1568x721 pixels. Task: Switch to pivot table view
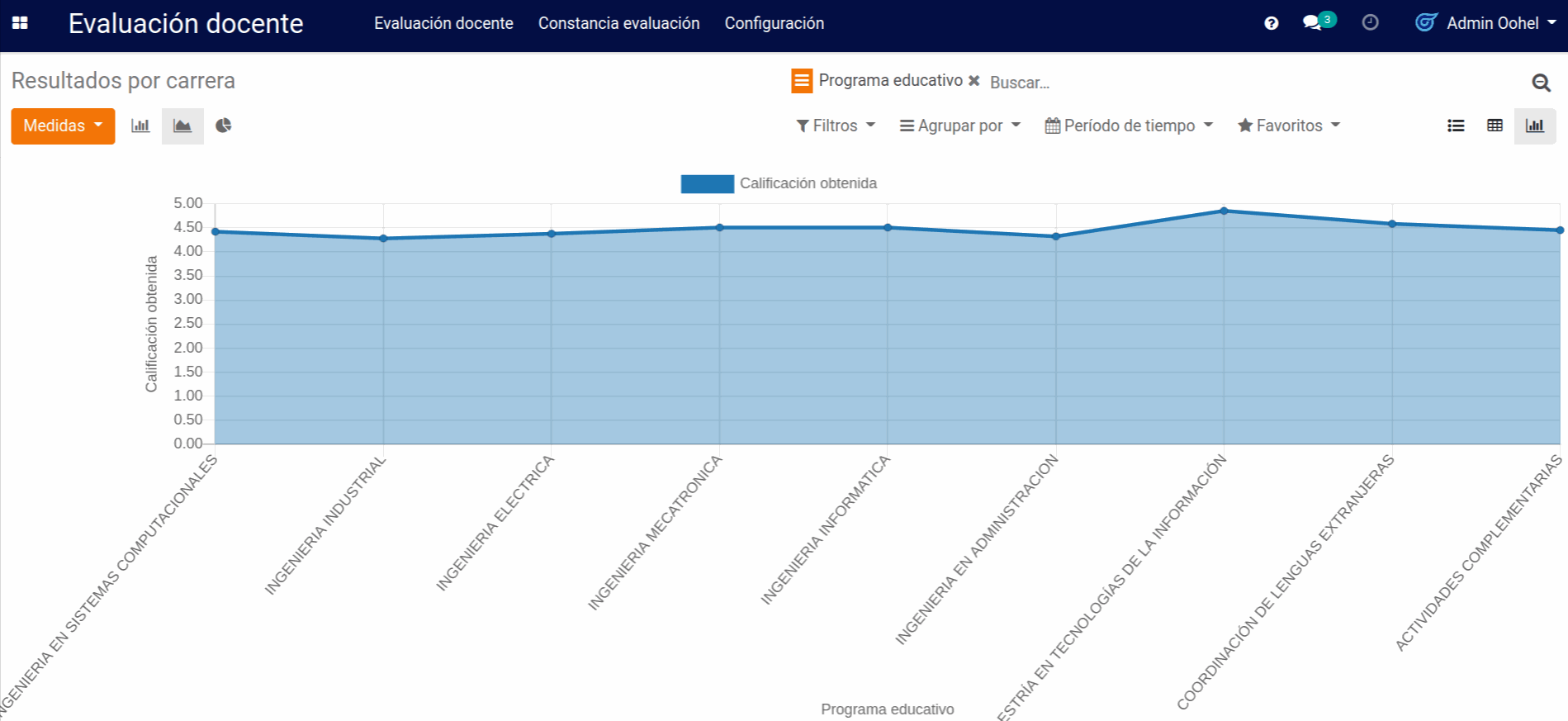click(x=1495, y=126)
